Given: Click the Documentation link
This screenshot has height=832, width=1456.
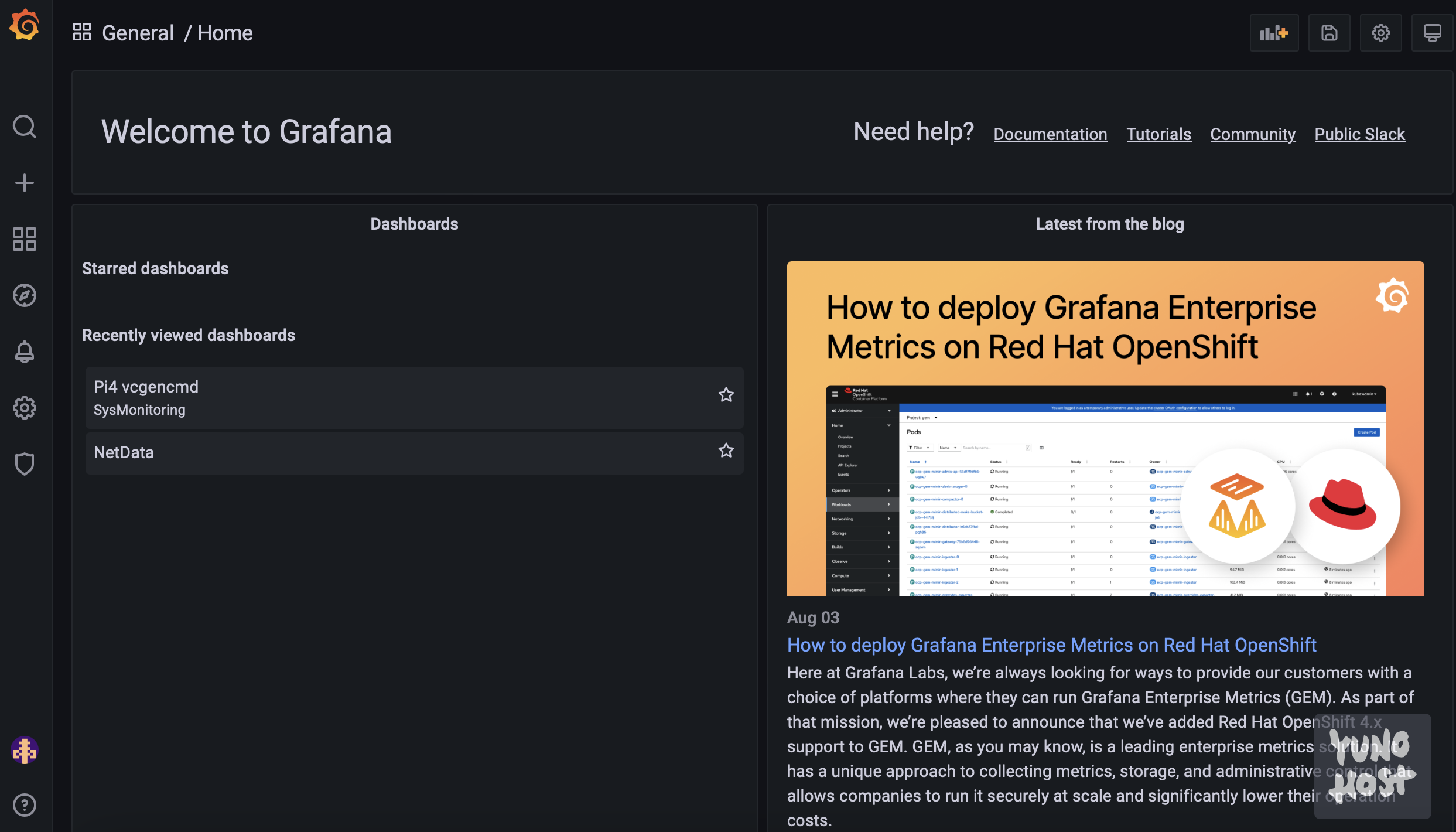Looking at the screenshot, I should click(1050, 134).
